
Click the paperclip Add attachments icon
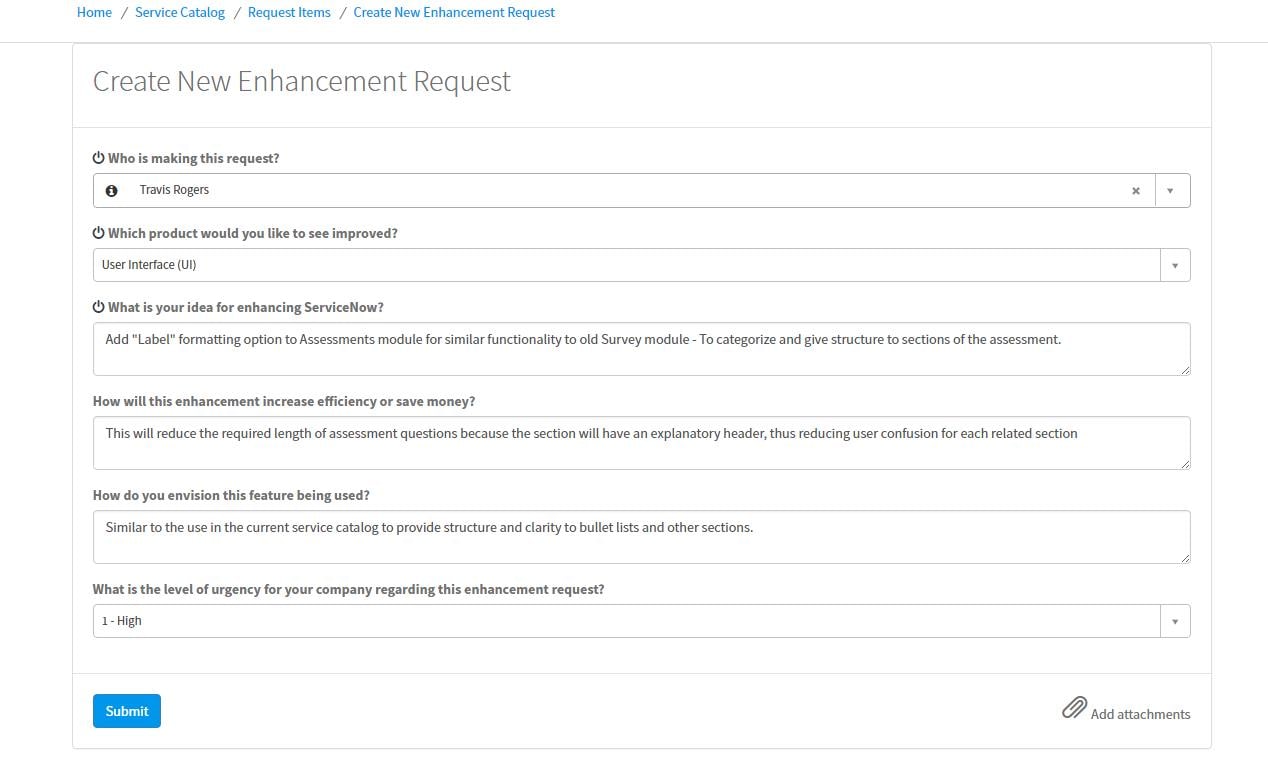1074,707
